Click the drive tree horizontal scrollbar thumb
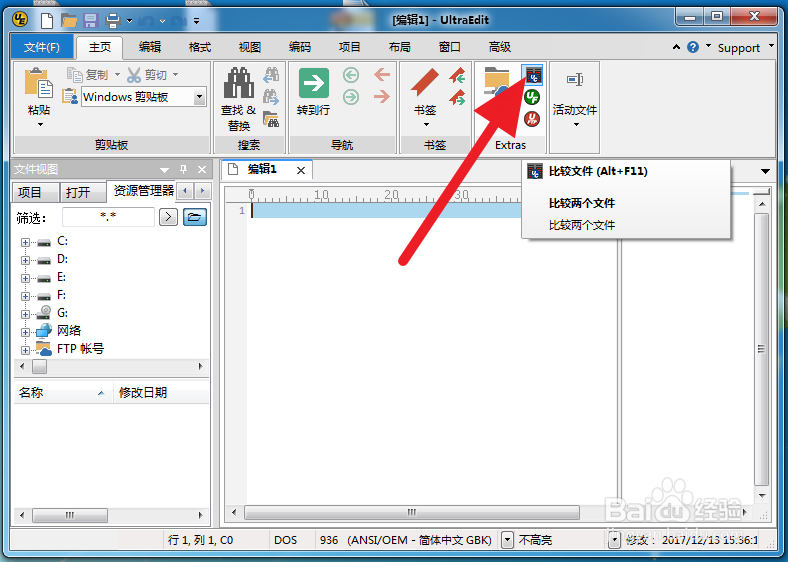The height and width of the screenshot is (562, 788). click(x=40, y=366)
